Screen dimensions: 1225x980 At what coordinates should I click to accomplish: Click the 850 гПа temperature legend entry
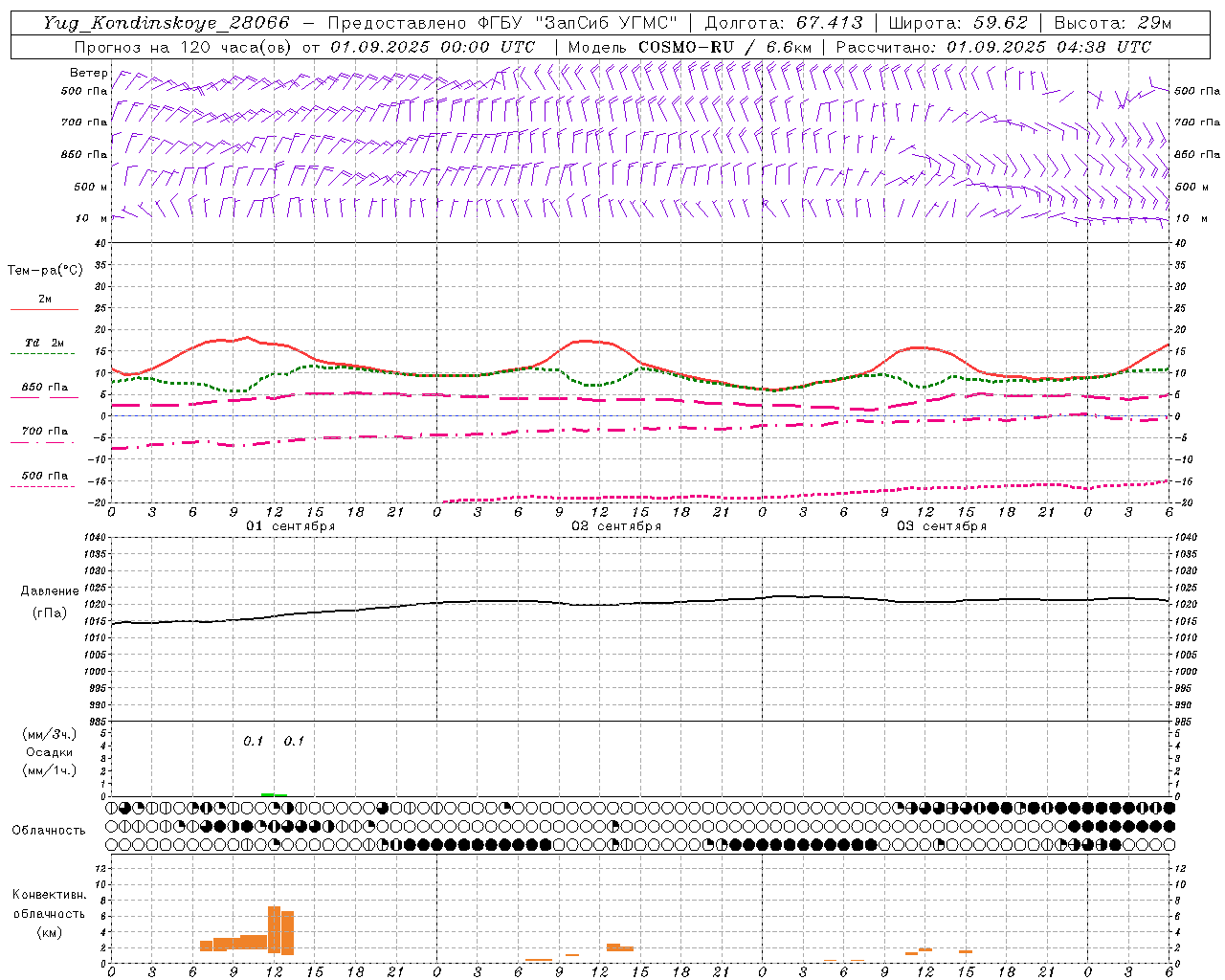pos(44,390)
